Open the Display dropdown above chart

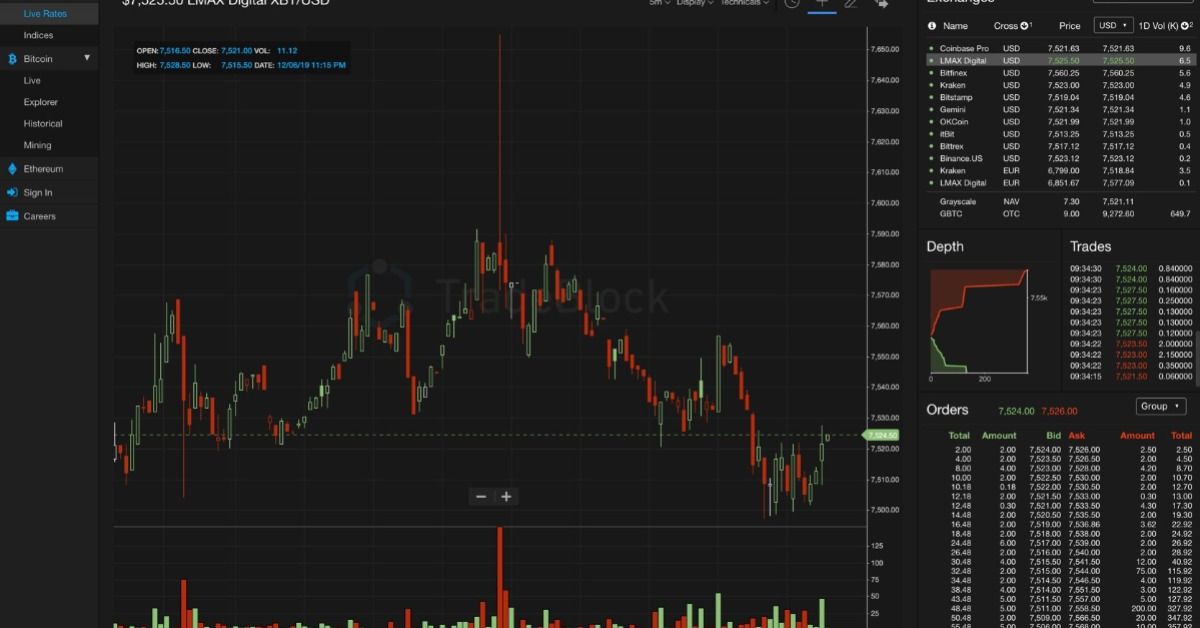694,3
